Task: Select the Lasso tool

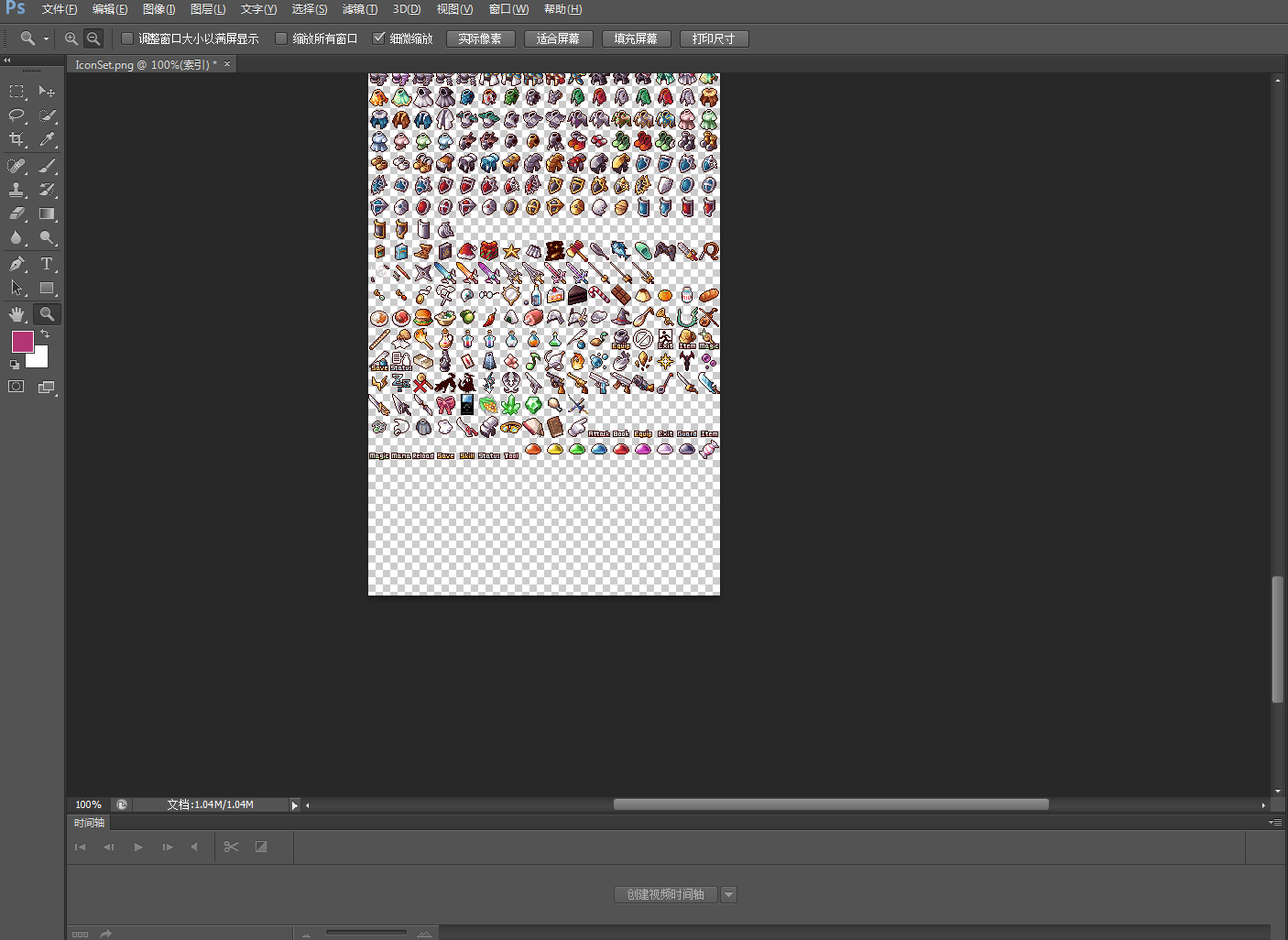Action: click(x=16, y=115)
